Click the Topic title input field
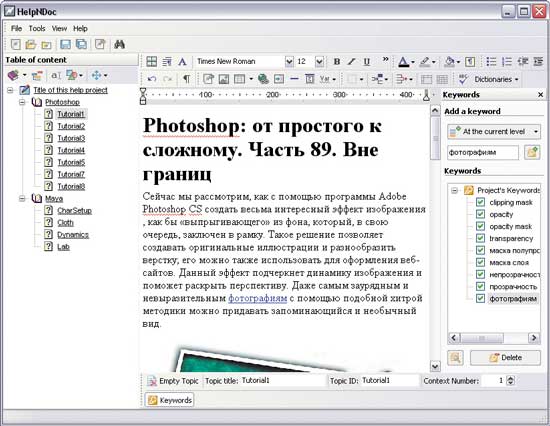This screenshot has width=550, height=426. point(283,381)
